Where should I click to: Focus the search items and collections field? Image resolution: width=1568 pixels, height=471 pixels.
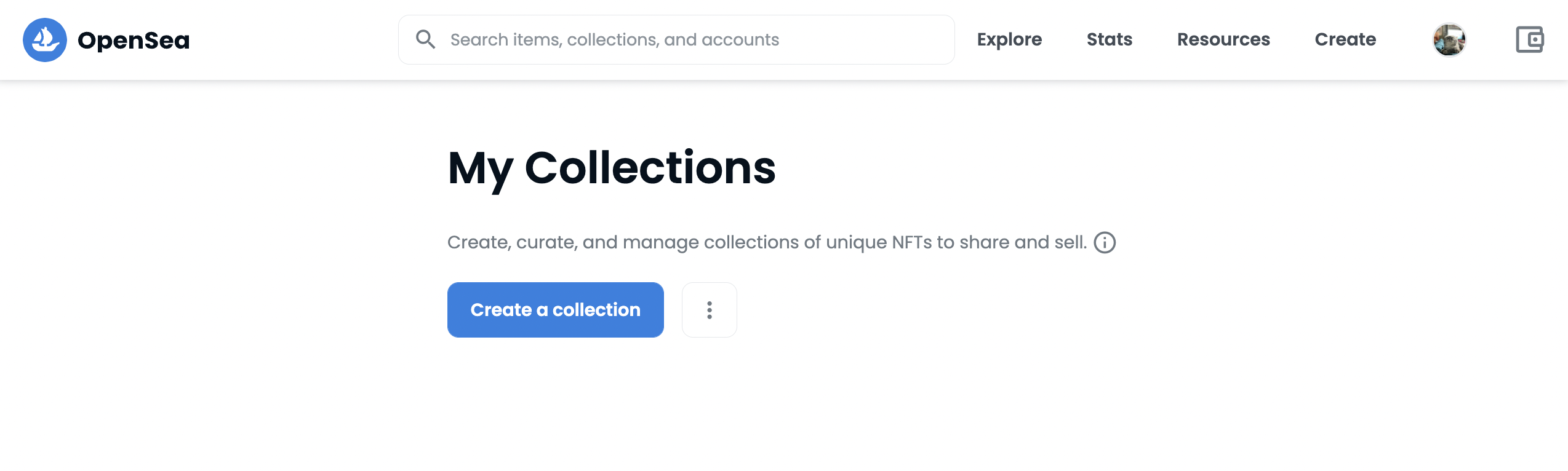point(677,39)
